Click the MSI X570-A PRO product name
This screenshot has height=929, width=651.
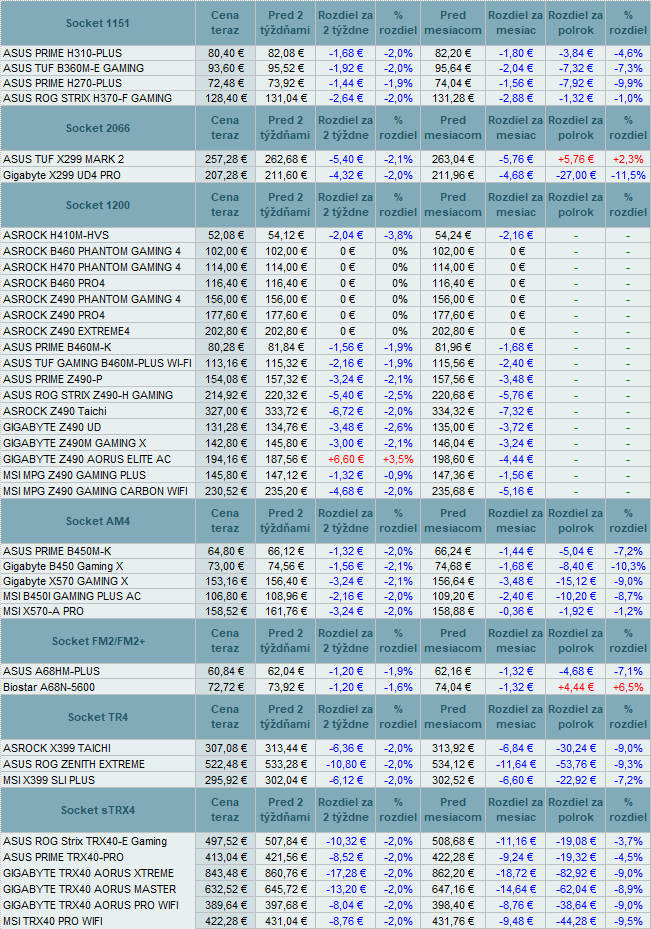coord(43,611)
